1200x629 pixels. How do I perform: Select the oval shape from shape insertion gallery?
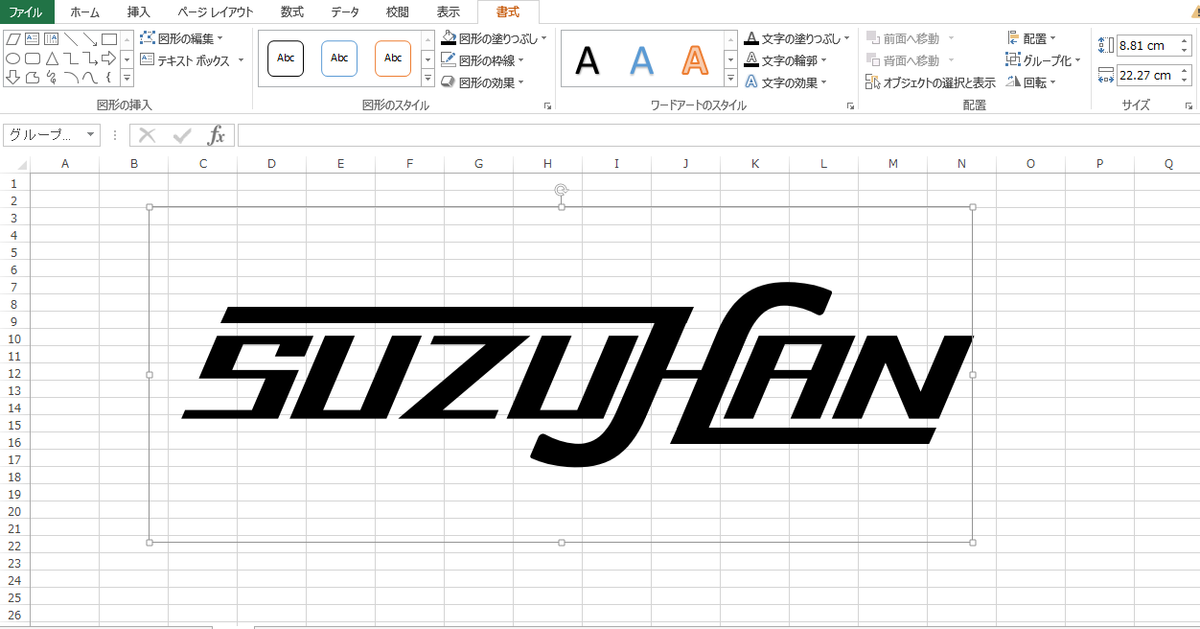coord(13,59)
